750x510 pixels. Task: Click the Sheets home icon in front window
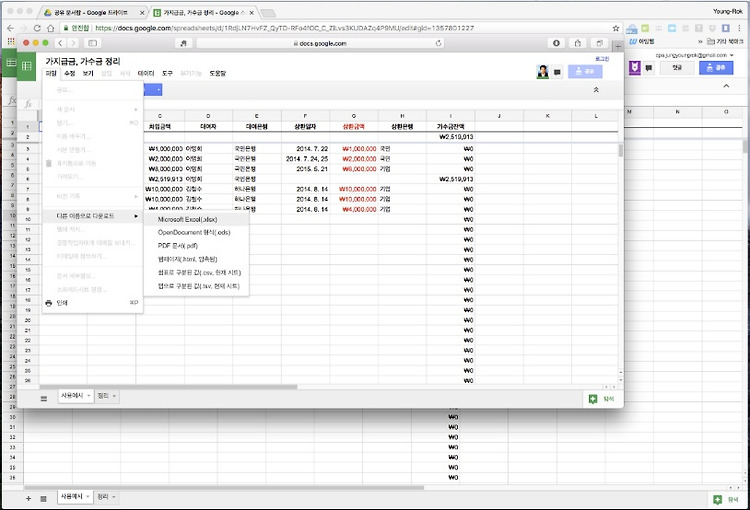pos(27,66)
